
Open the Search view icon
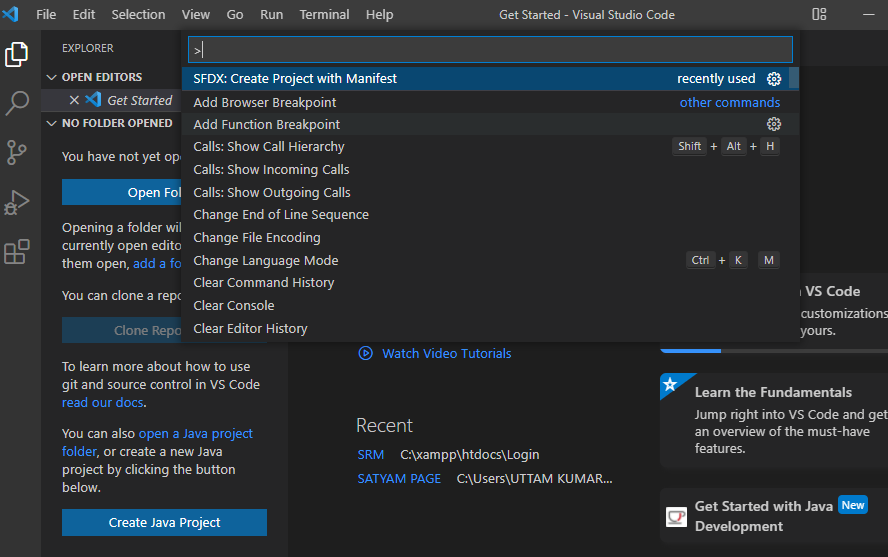point(16,104)
